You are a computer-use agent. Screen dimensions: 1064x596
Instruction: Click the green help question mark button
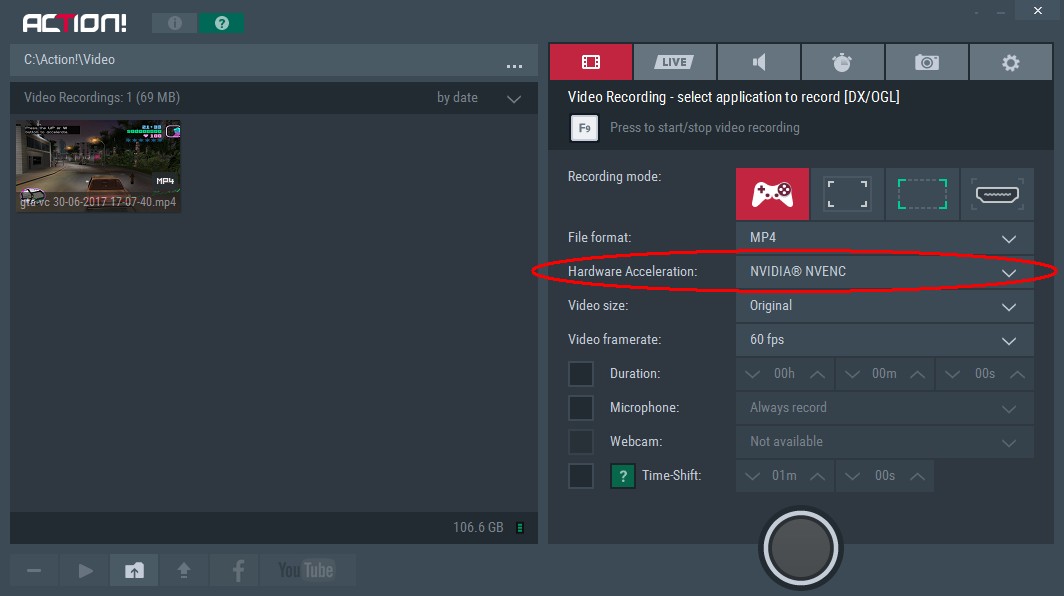(x=221, y=23)
